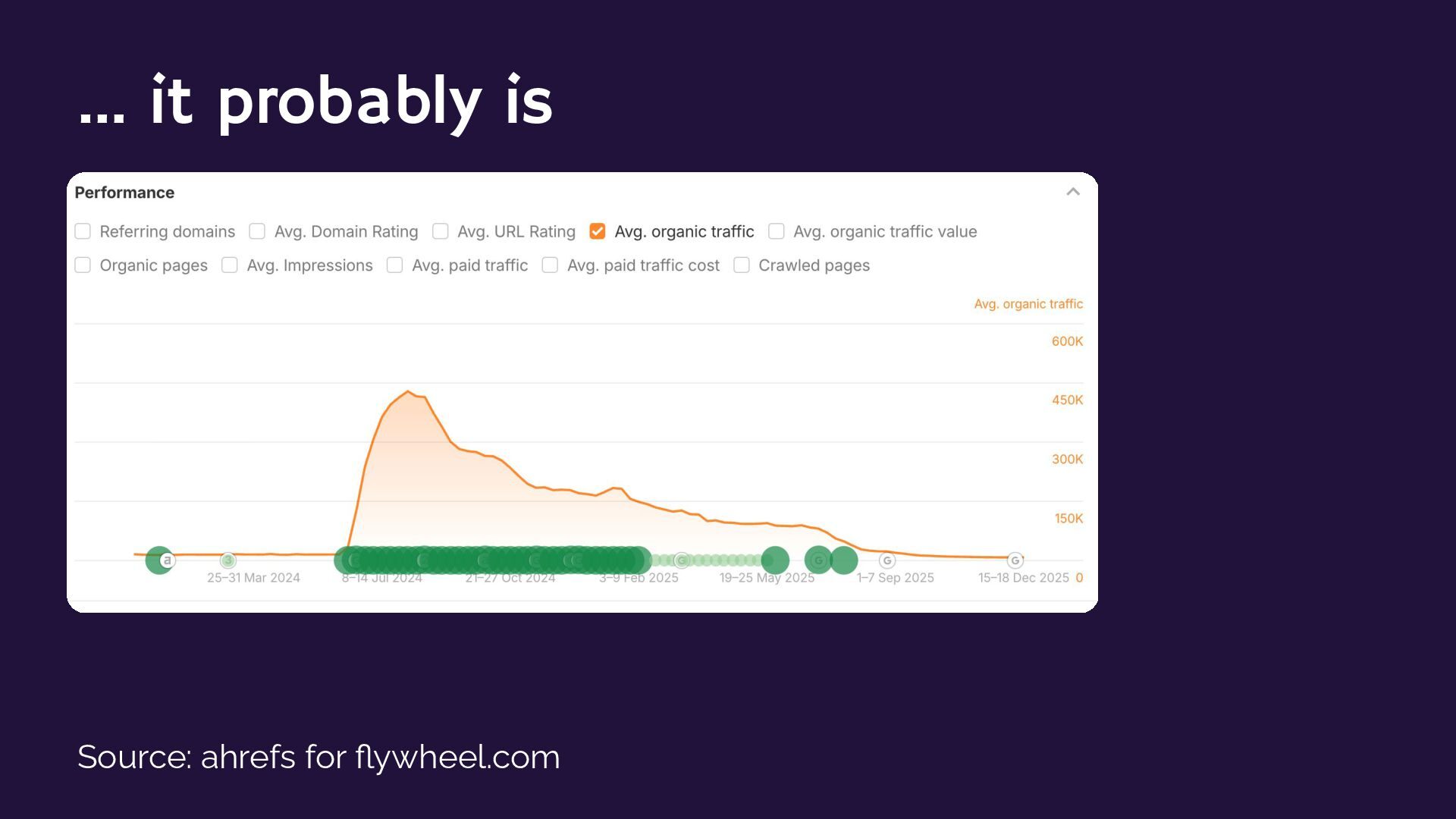Click the small '3' marker near Mar 2024
This screenshot has width=1456, height=819.
tap(227, 560)
